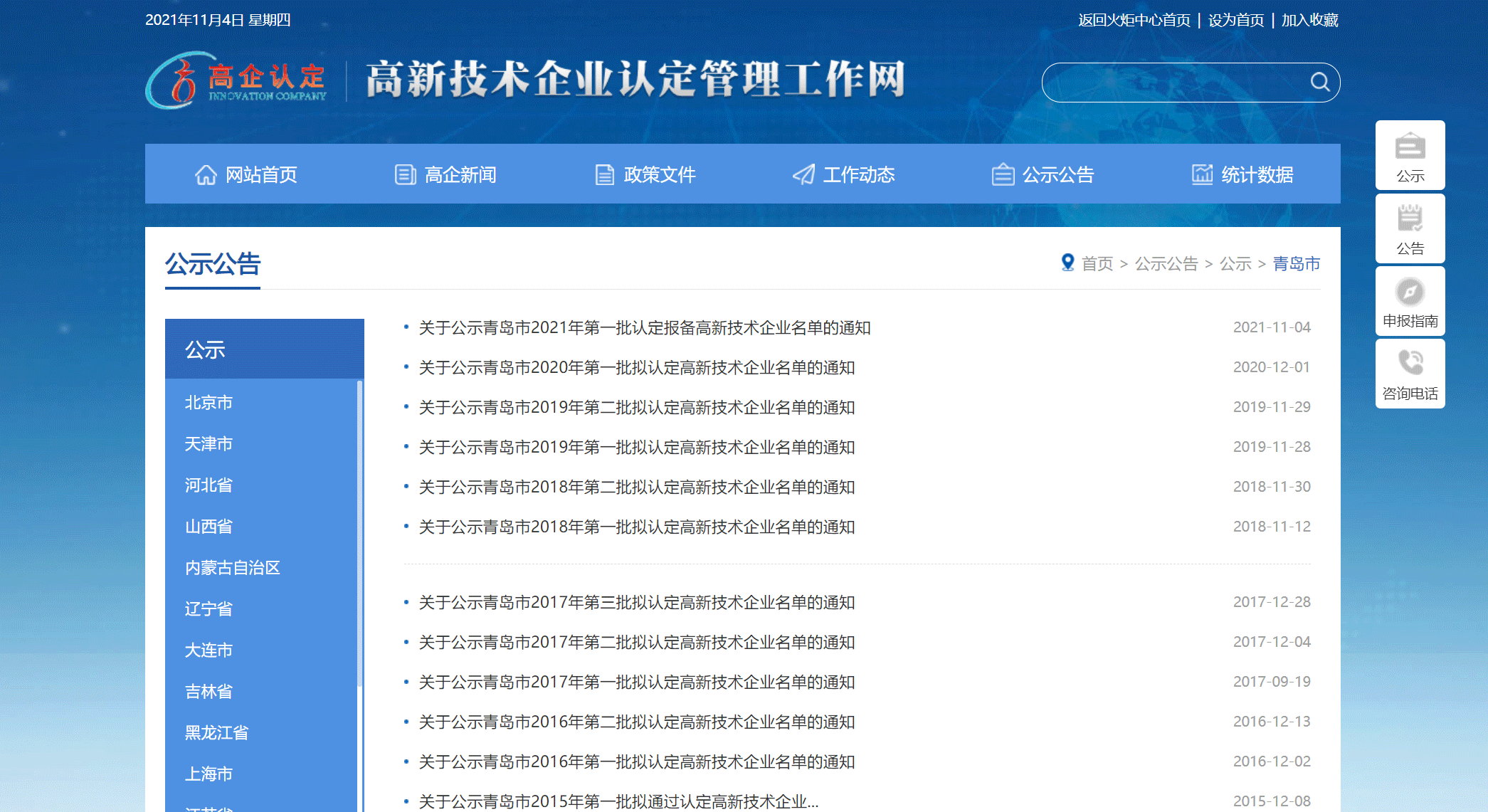The height and width of the screenshot is (812, 1488).
Task: Click the 申报指南 compass icon
Action: [1410, 292]
